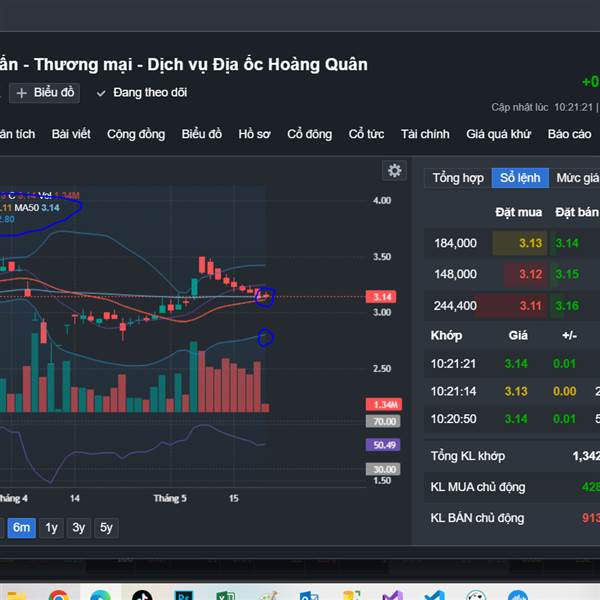The width and height of the screenshot is (600, 600).
Task: Click the Tổng KL khớp label
Action: pos(468,456)
